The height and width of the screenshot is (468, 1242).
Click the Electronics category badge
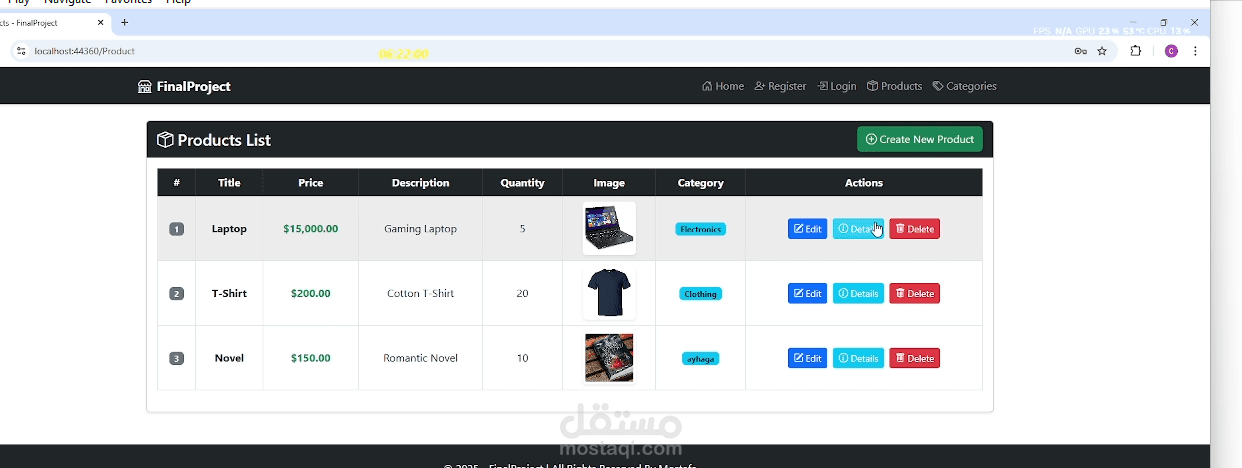coord(700,229)
